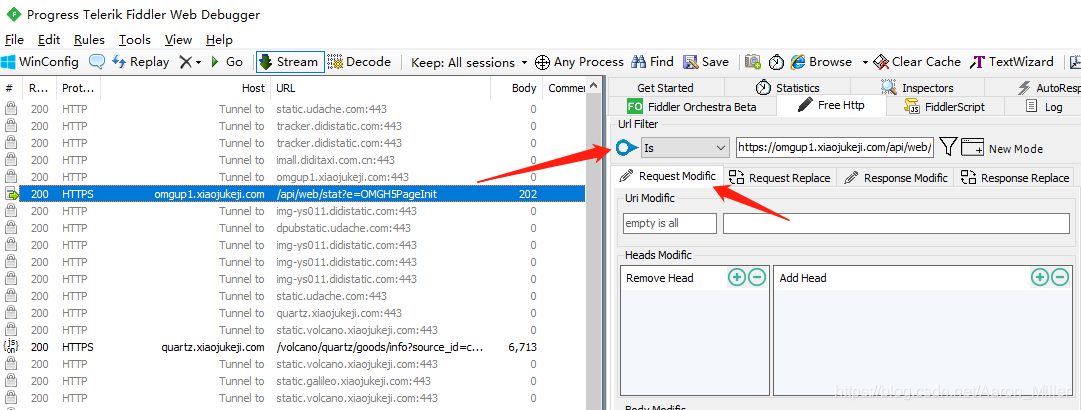Open the Keep: All sessions dropdown

click(469, 63)
